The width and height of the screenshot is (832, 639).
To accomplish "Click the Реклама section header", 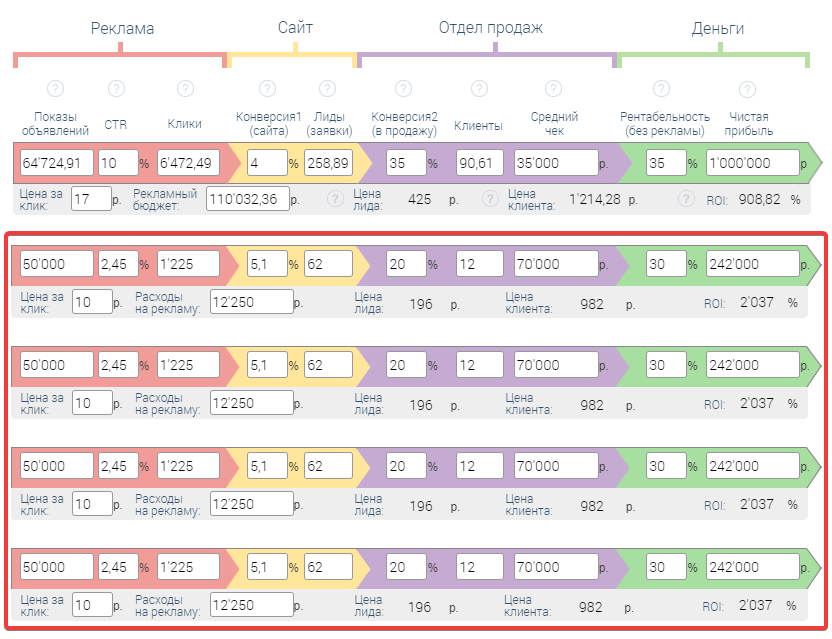I will [122, 28].
